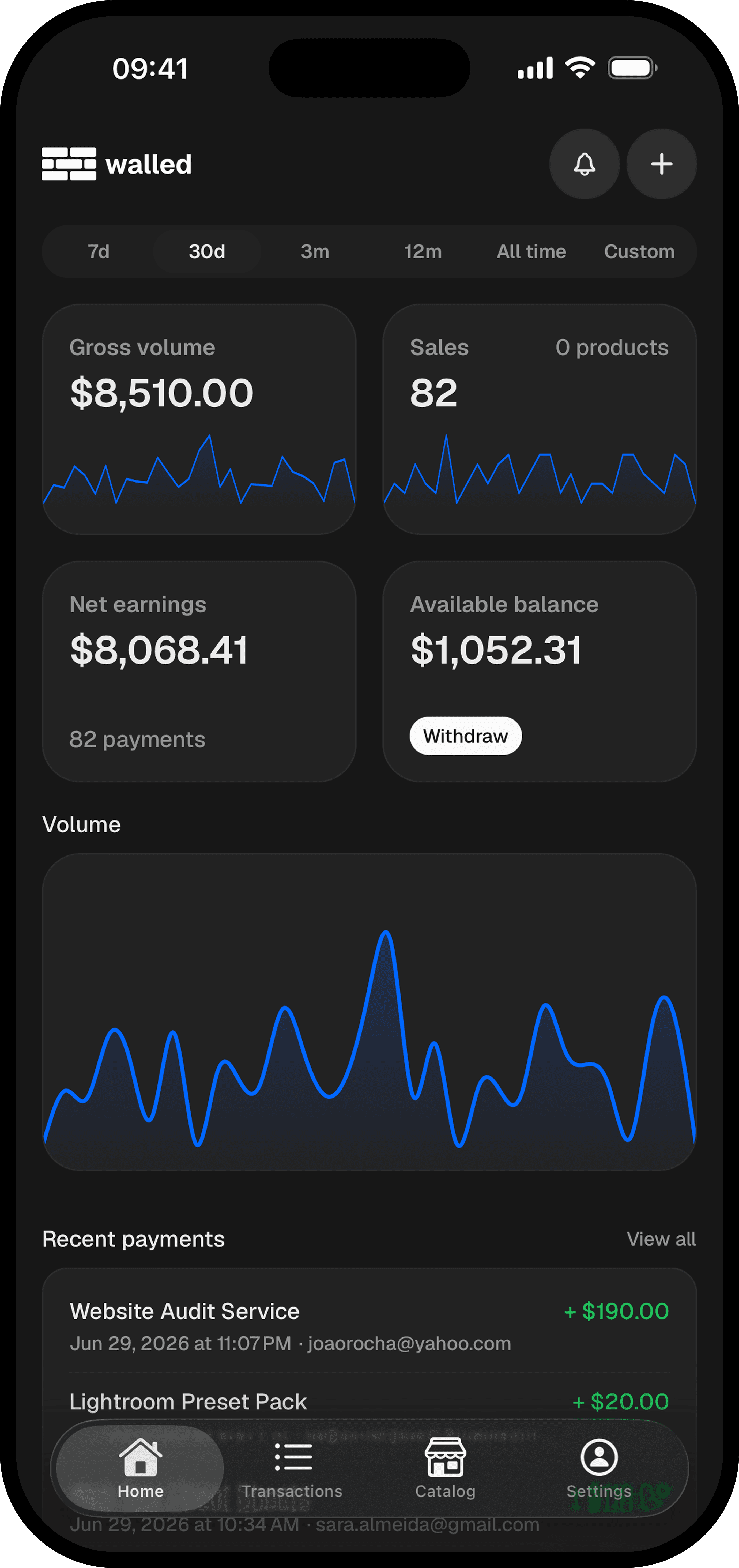Tap the Recent payments heading

[133, 1239]
